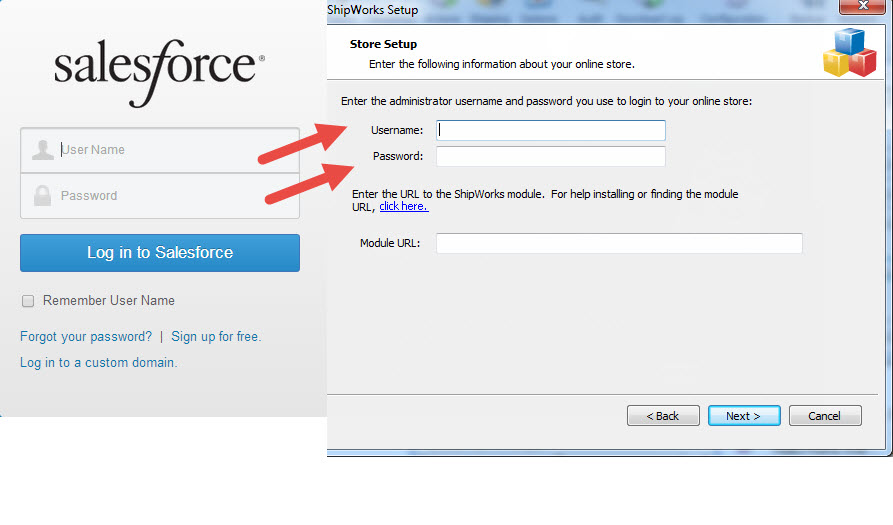Viewport: 893px width, 525px height.
Task: Click the user silhouette icon in the User Name field
Action: point(43,150)
